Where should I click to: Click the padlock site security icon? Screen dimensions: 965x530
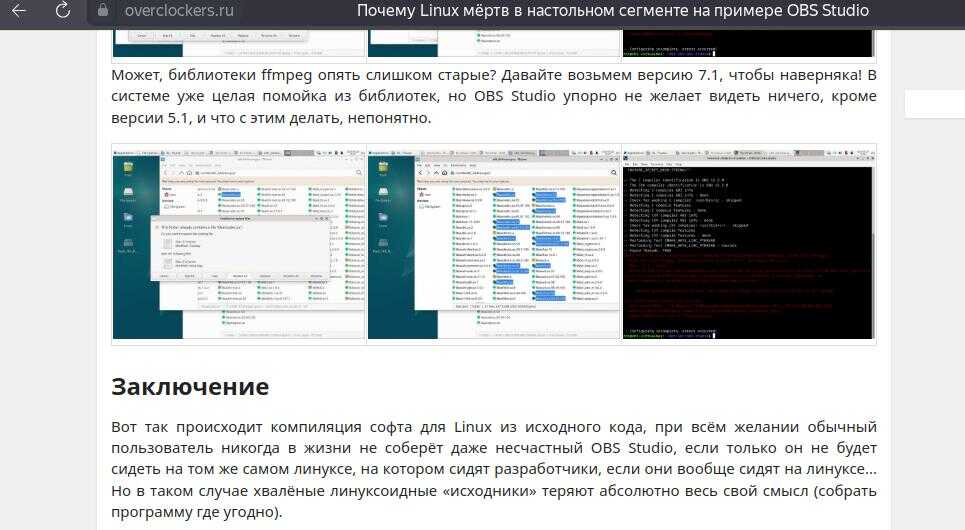click(103, 10)
